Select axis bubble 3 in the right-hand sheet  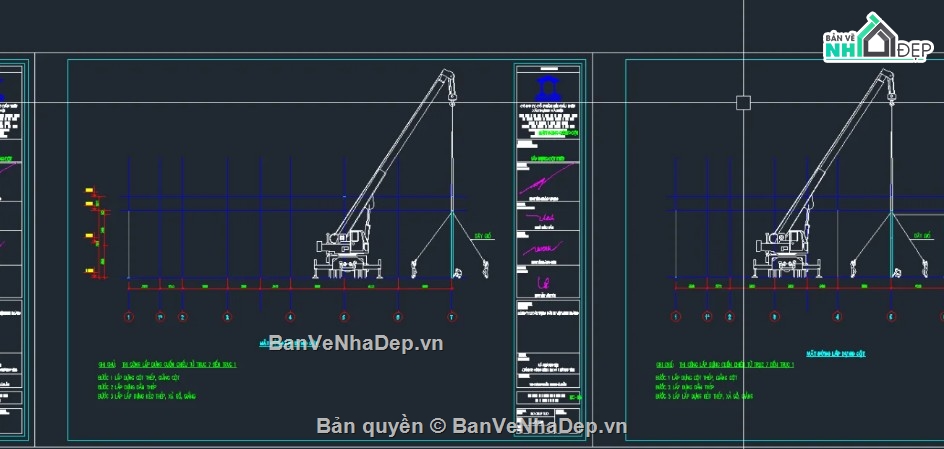point(774,317)
